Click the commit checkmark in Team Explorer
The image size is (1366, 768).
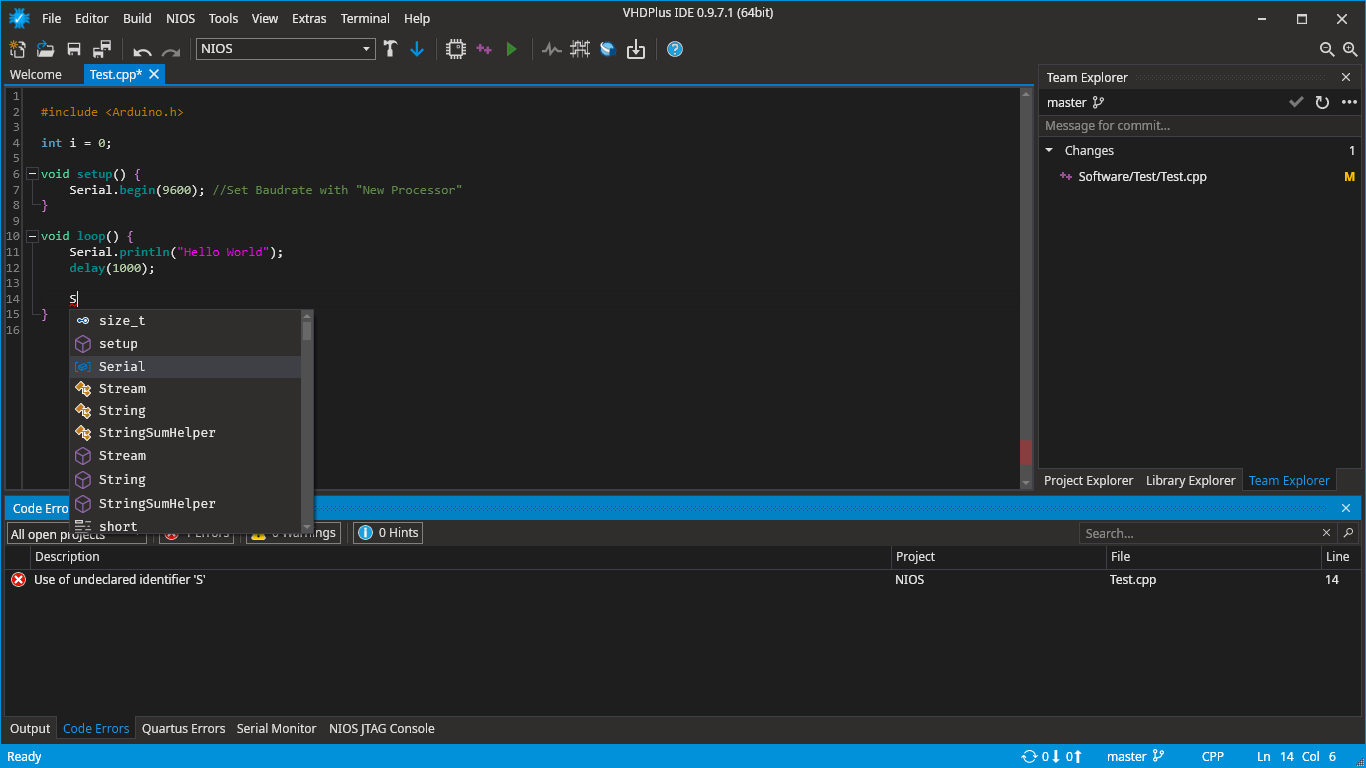(x=1296, y=102)
